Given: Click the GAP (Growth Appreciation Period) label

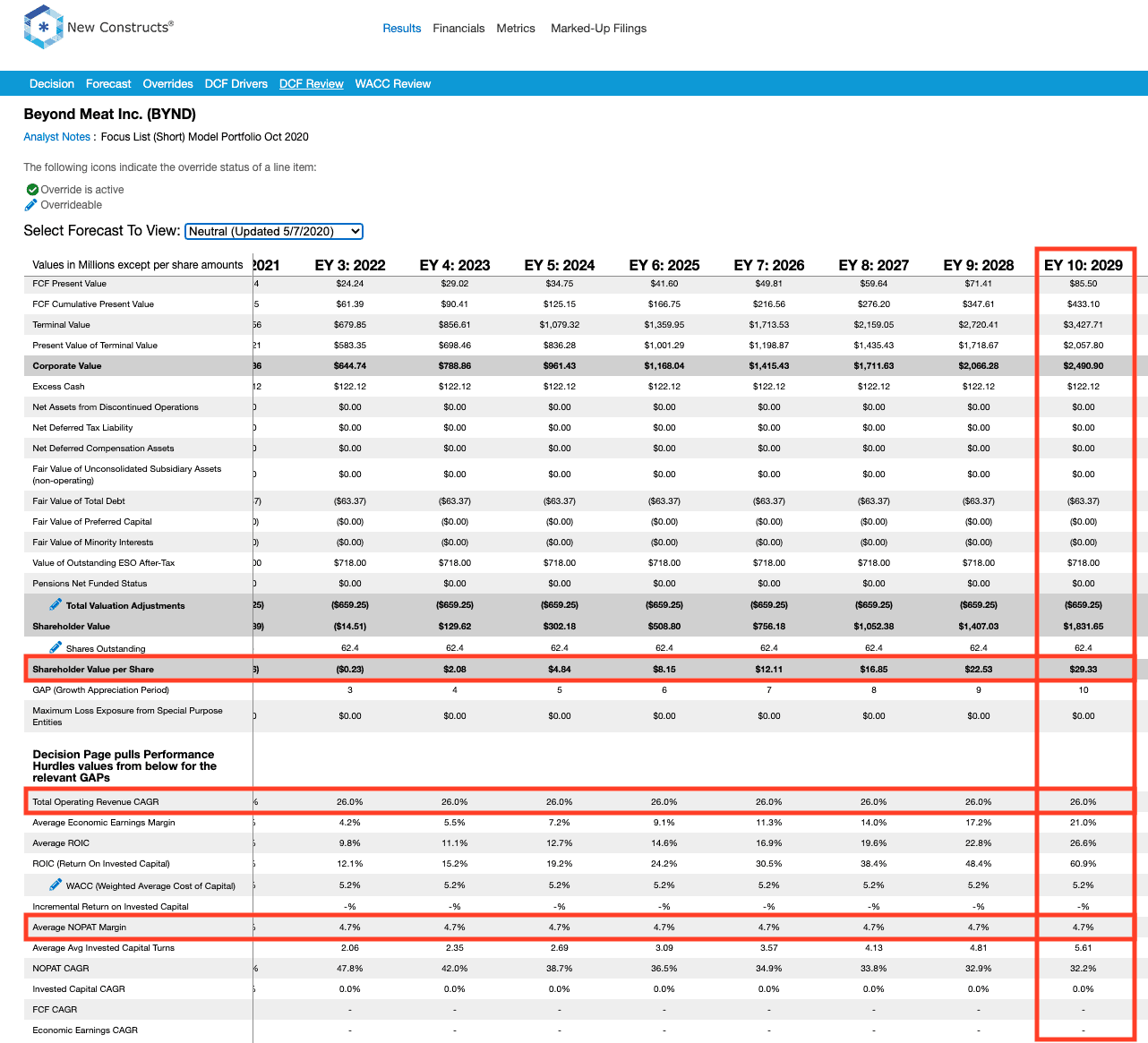Looking at the screenshot, I should [101, 689].
